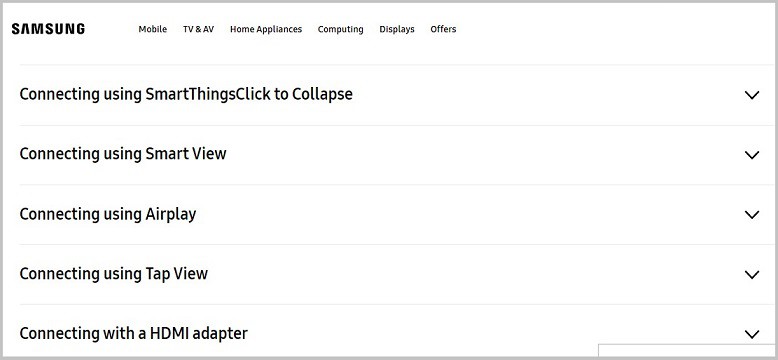
Task: Click the 'Connecting with a HDMI adapter' heading
Action: (133, 333)
